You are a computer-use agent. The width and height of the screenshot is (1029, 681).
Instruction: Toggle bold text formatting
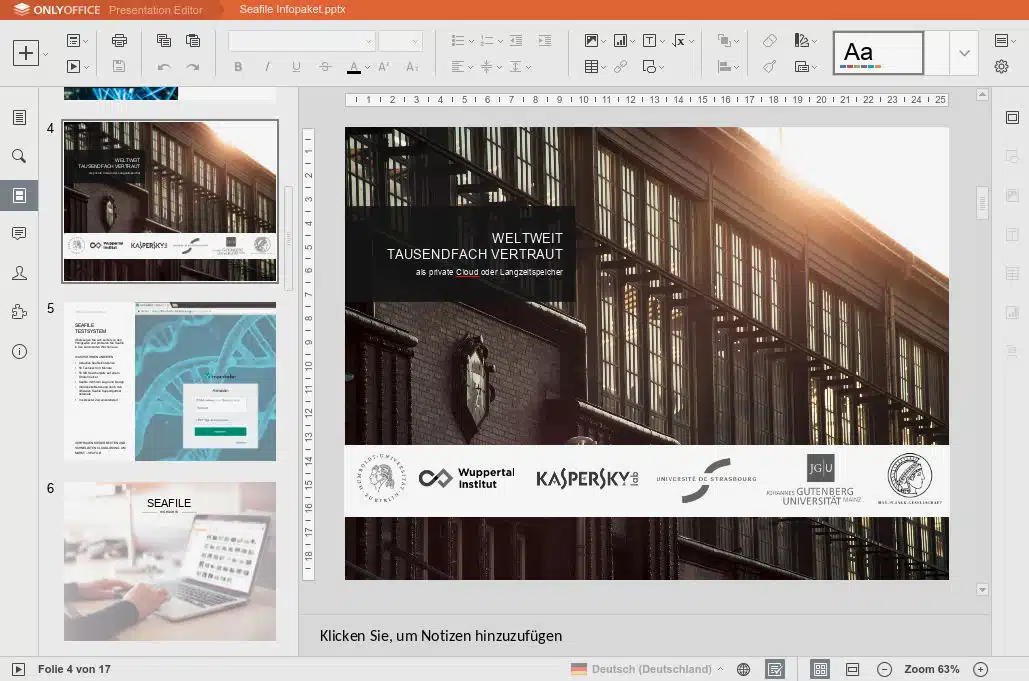pyautogui.click(x=238, y=67)
